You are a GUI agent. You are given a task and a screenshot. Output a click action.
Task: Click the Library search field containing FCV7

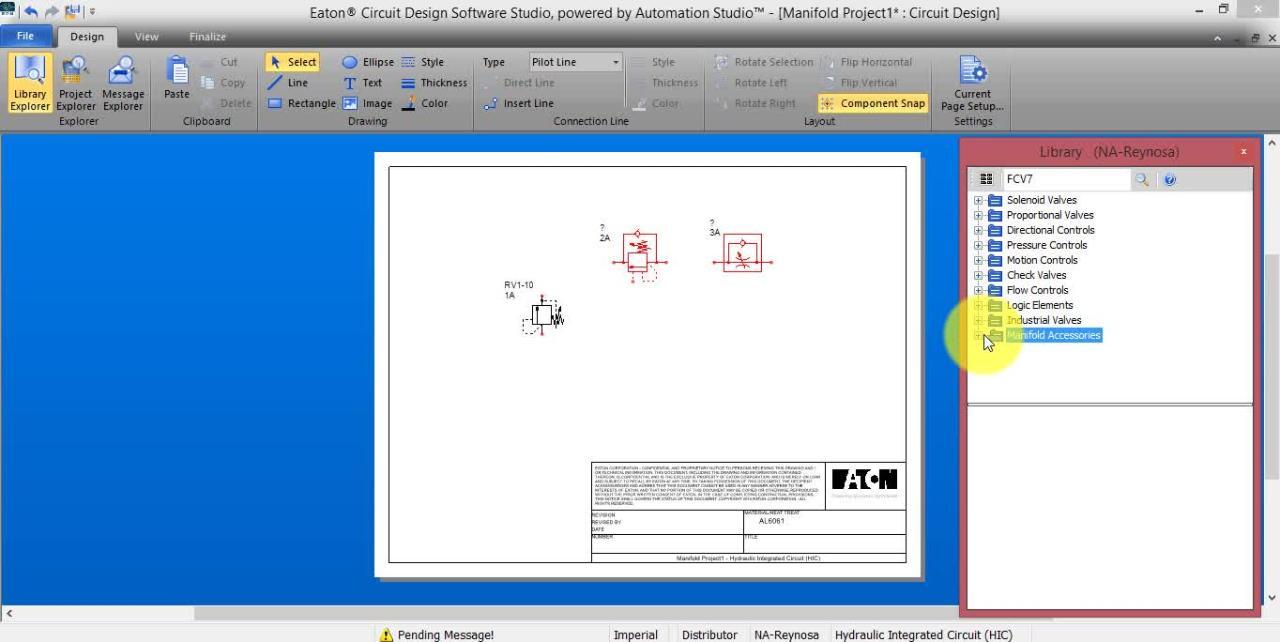(1066, 179)
